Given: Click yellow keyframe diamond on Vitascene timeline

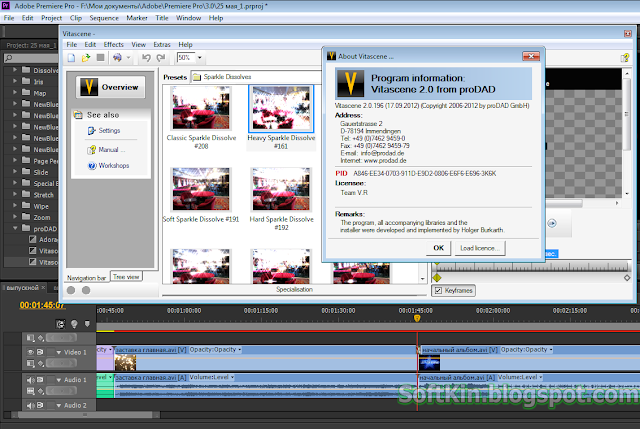Looking at the screenshot, I should coord(437,278).
